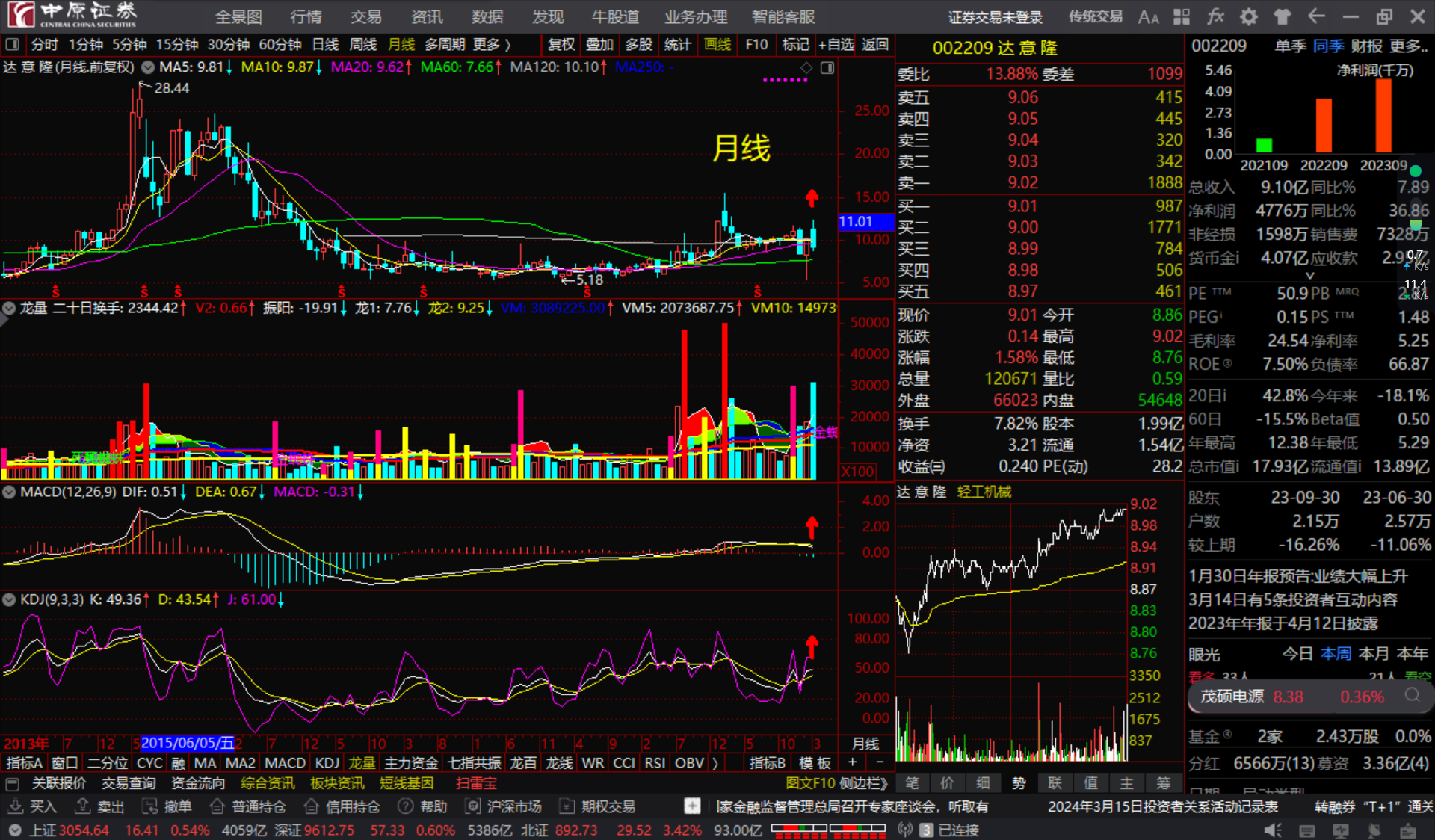Open the 牛股道 menu

click(615, 16)
